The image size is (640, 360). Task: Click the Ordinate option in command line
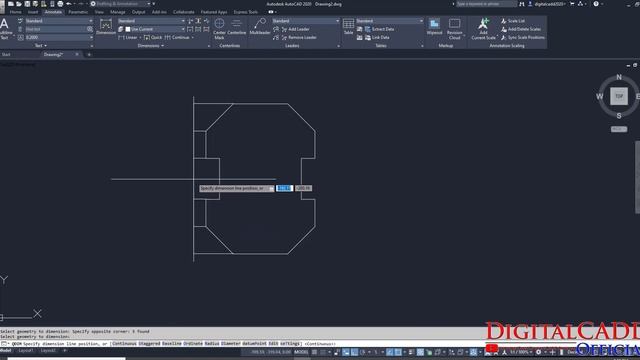[193, 344]
